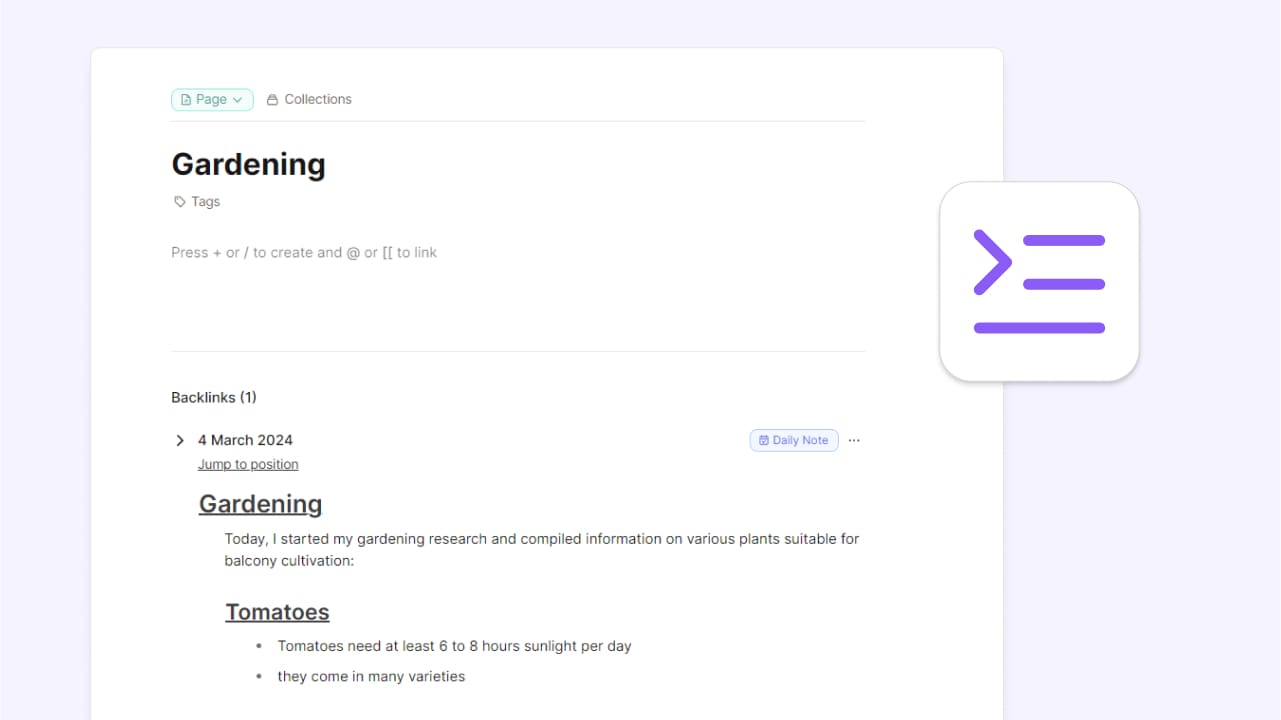Add tags via the Tags label

pos(205,202)
